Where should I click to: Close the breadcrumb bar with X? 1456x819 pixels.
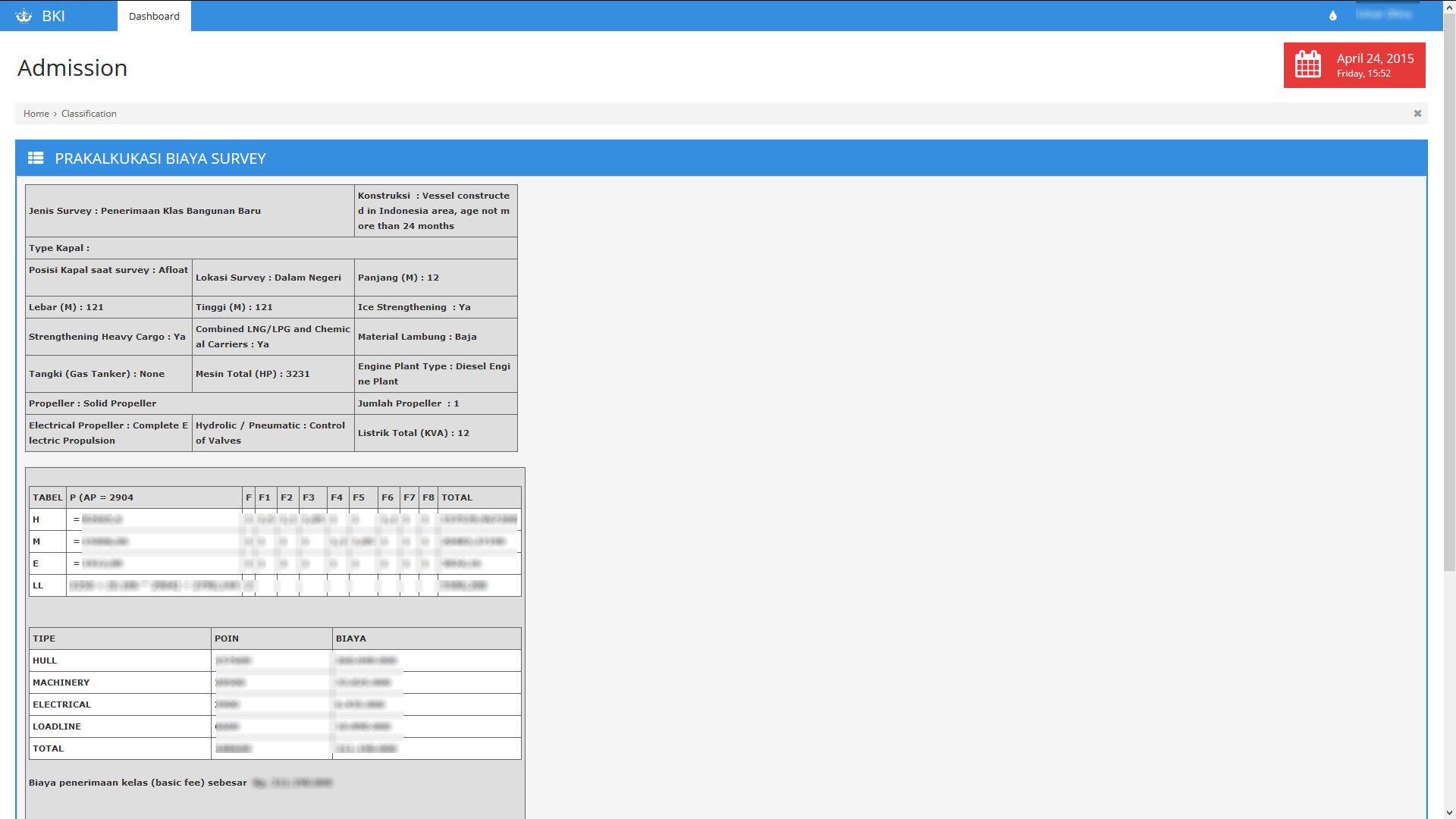(1417, 114)
